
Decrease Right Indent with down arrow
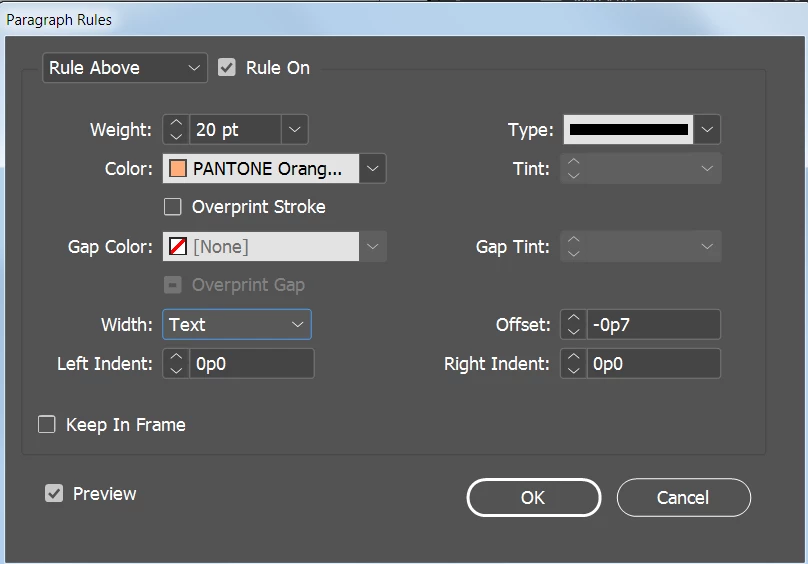(574, 371)
